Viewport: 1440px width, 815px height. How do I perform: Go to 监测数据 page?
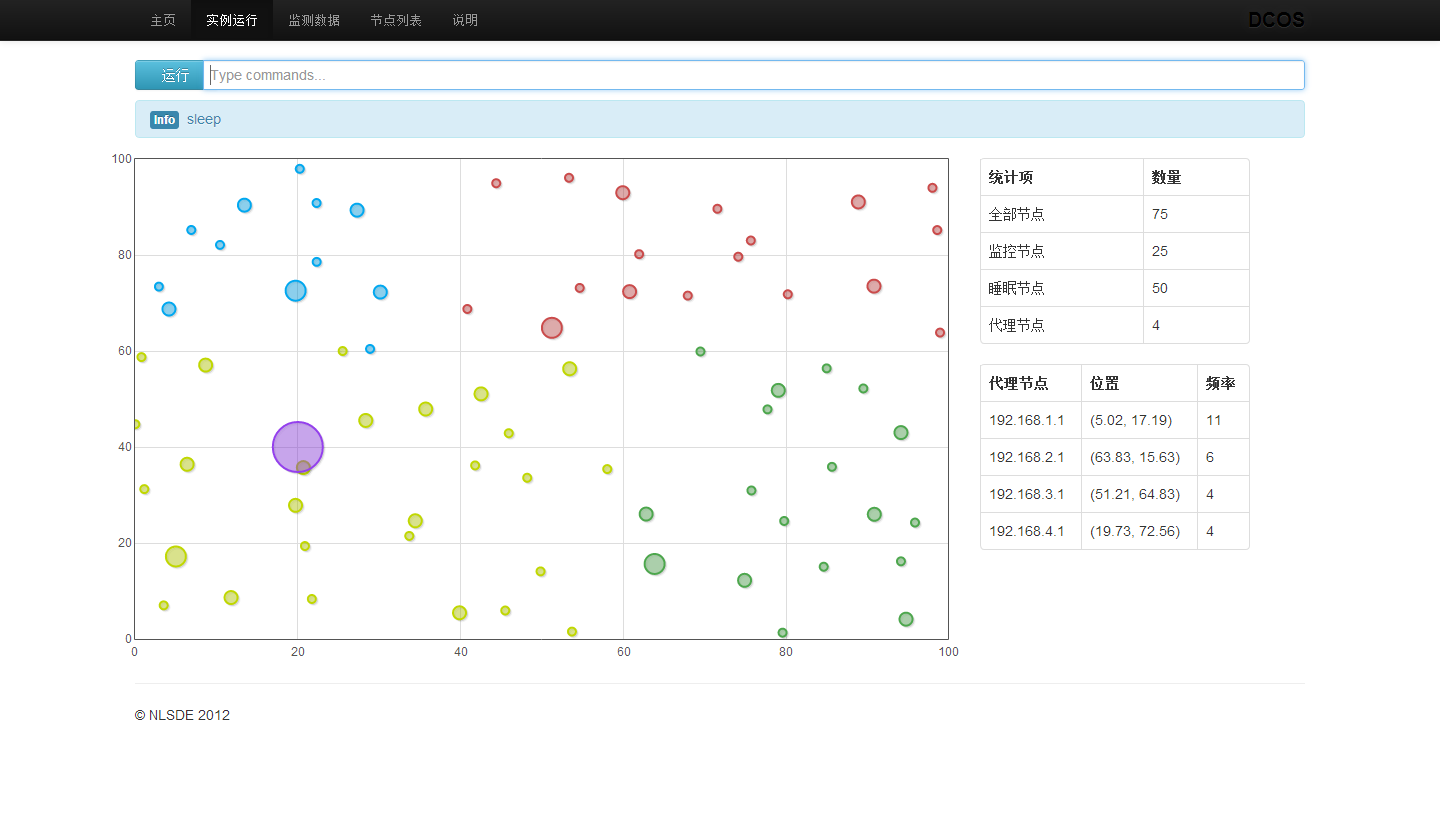[x=314, y=20]
